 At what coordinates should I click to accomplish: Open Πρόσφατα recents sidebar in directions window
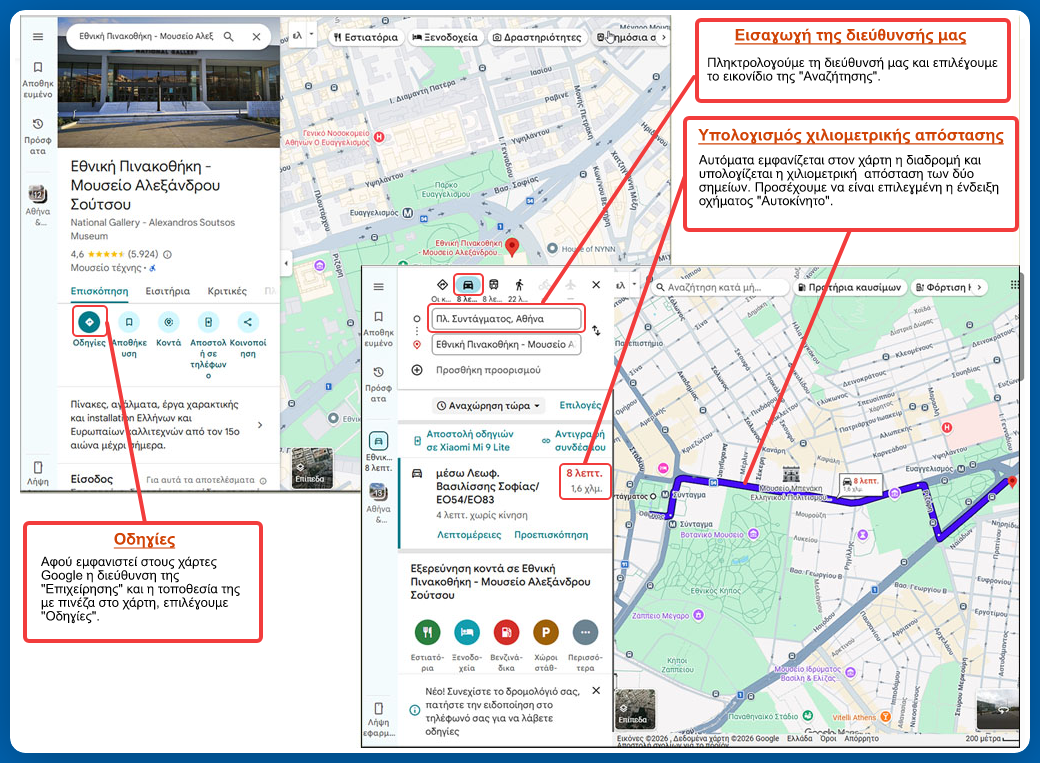[378, 384]
